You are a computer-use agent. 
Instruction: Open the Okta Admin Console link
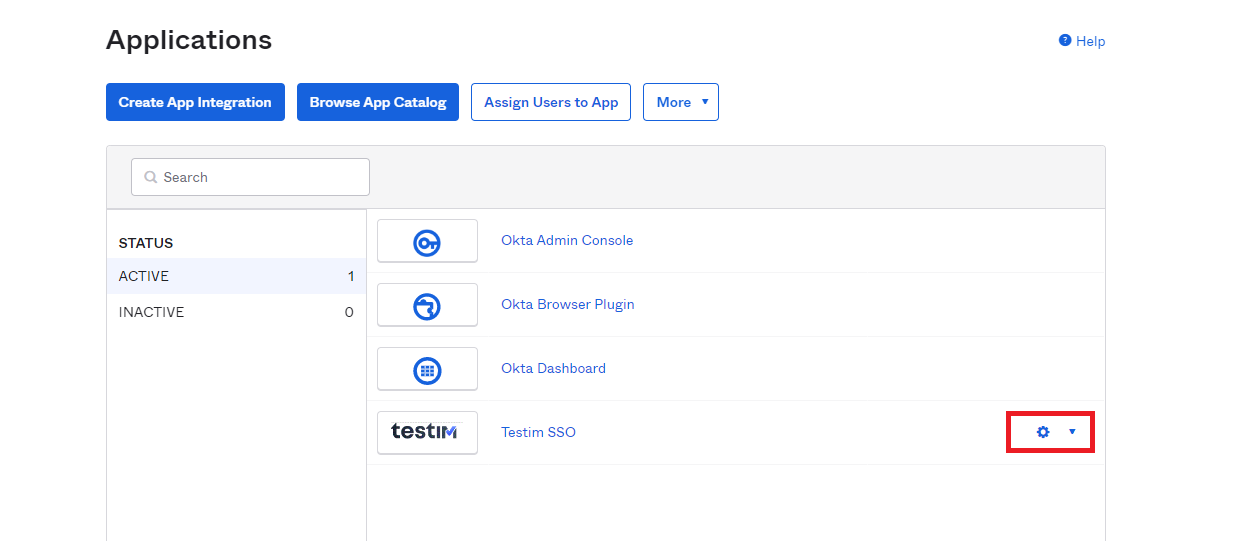(567, 240)
